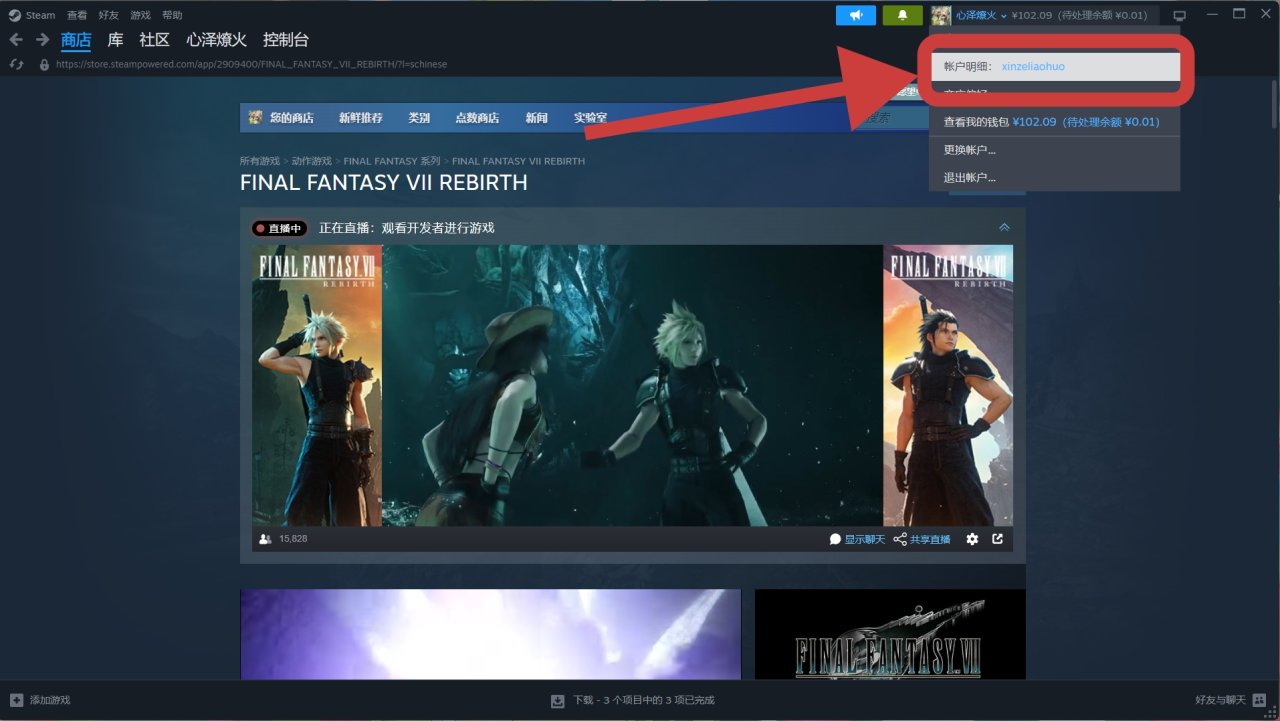This screenshot has height=721, width=1280.
Task: Open the 查看 menu
Action: (x=77, y=15)
